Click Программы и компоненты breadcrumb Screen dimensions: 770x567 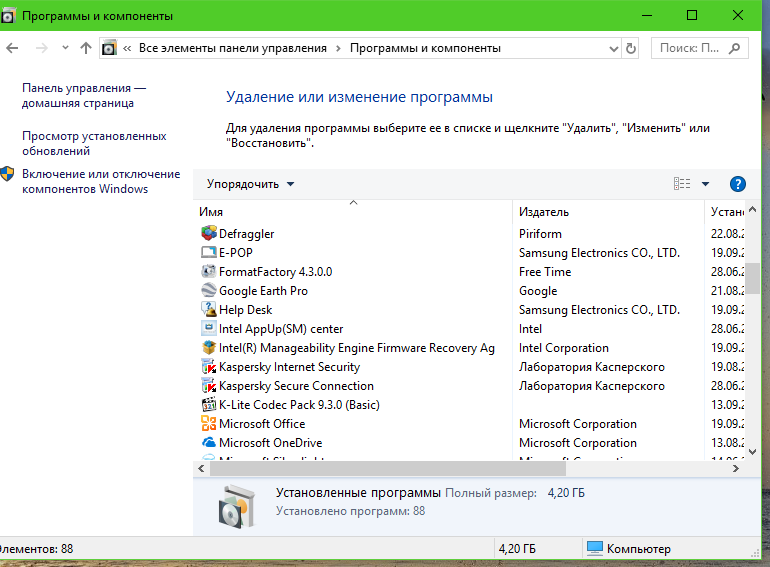(x=425, y=48)
